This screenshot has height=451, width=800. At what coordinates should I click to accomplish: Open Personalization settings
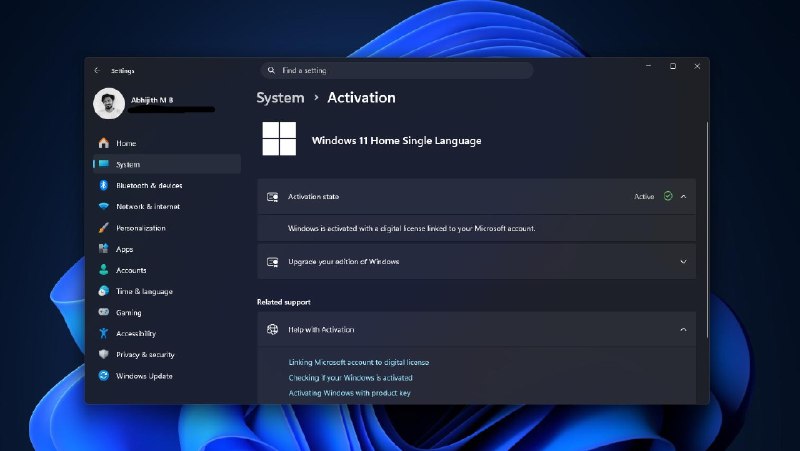pos(167,228)
